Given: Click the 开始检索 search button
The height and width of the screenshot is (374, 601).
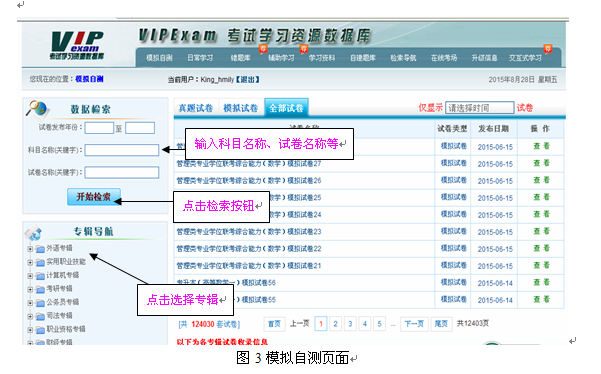Looking at the screenshot, I should tap(94, 197).
